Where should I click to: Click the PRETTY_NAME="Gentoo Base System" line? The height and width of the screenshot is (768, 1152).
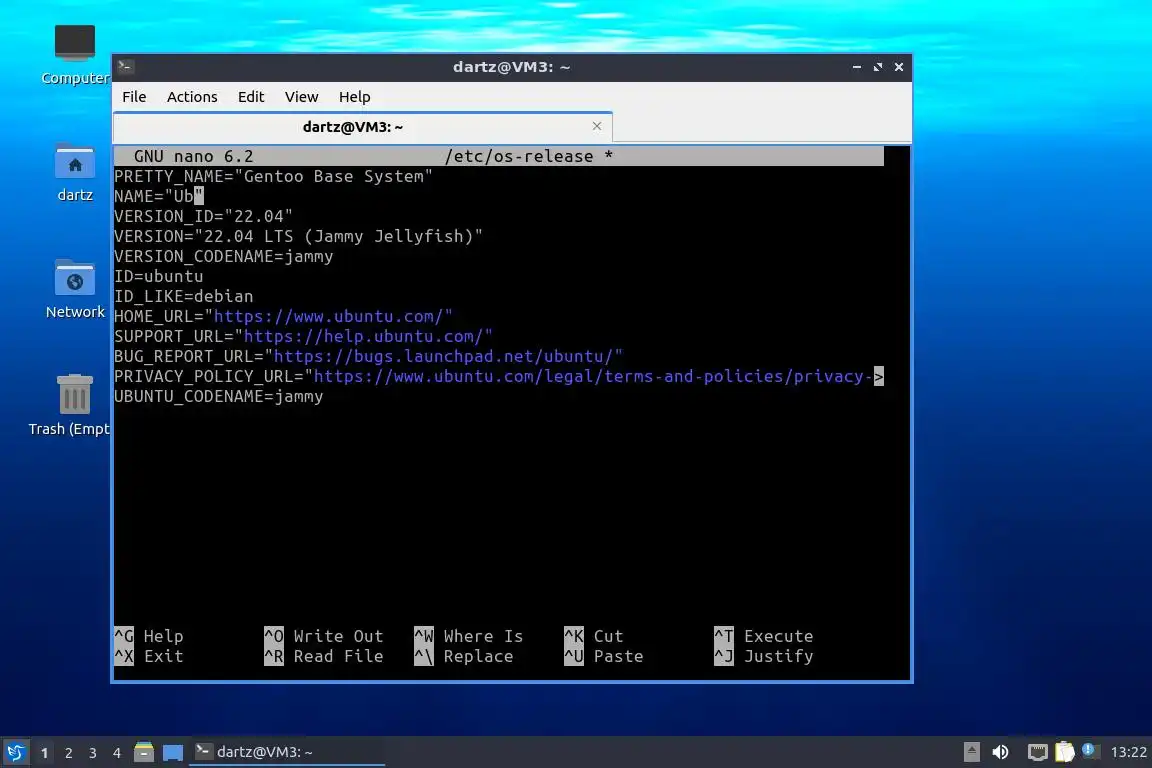[273, 176]
